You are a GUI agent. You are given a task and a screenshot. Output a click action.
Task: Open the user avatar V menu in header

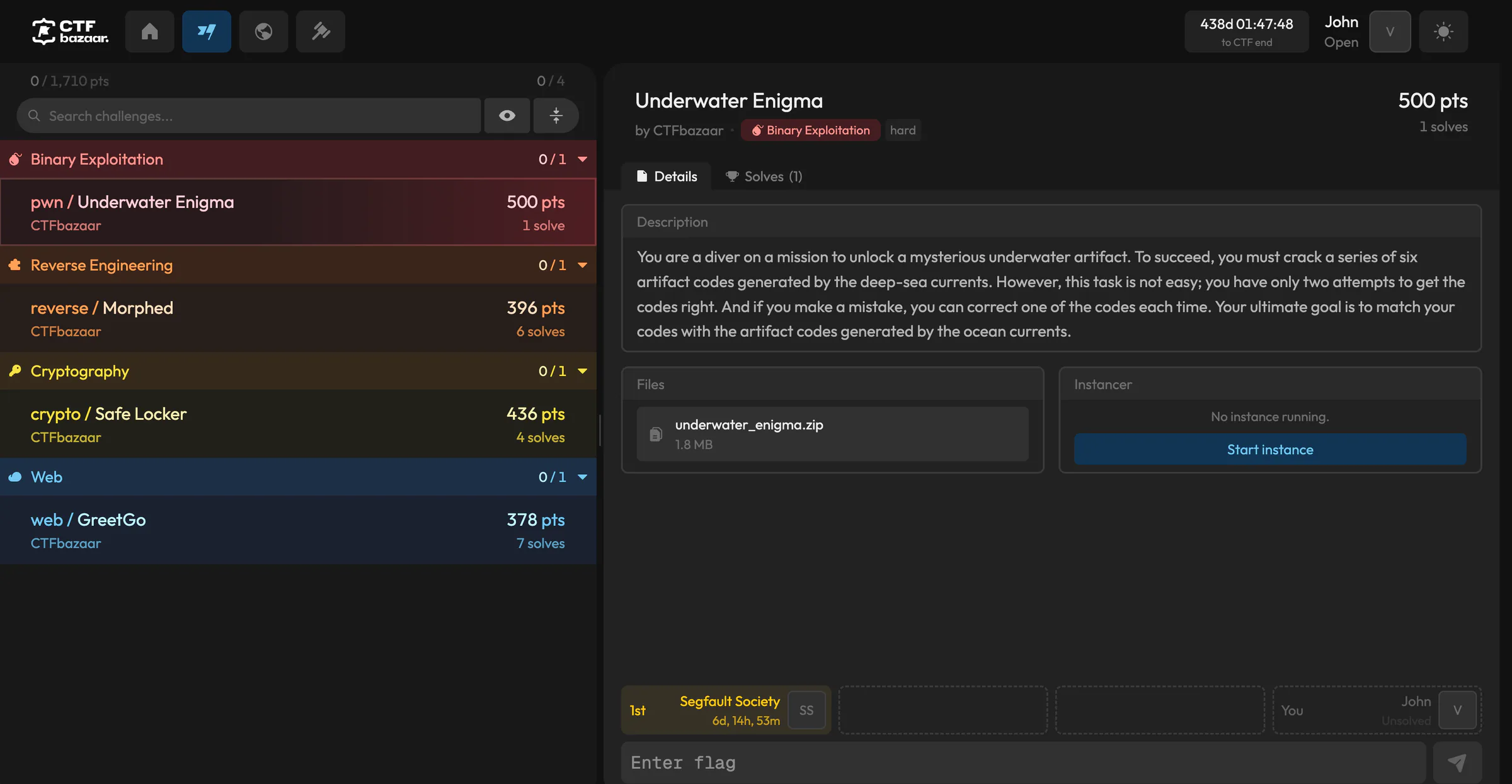(1390, 31)
